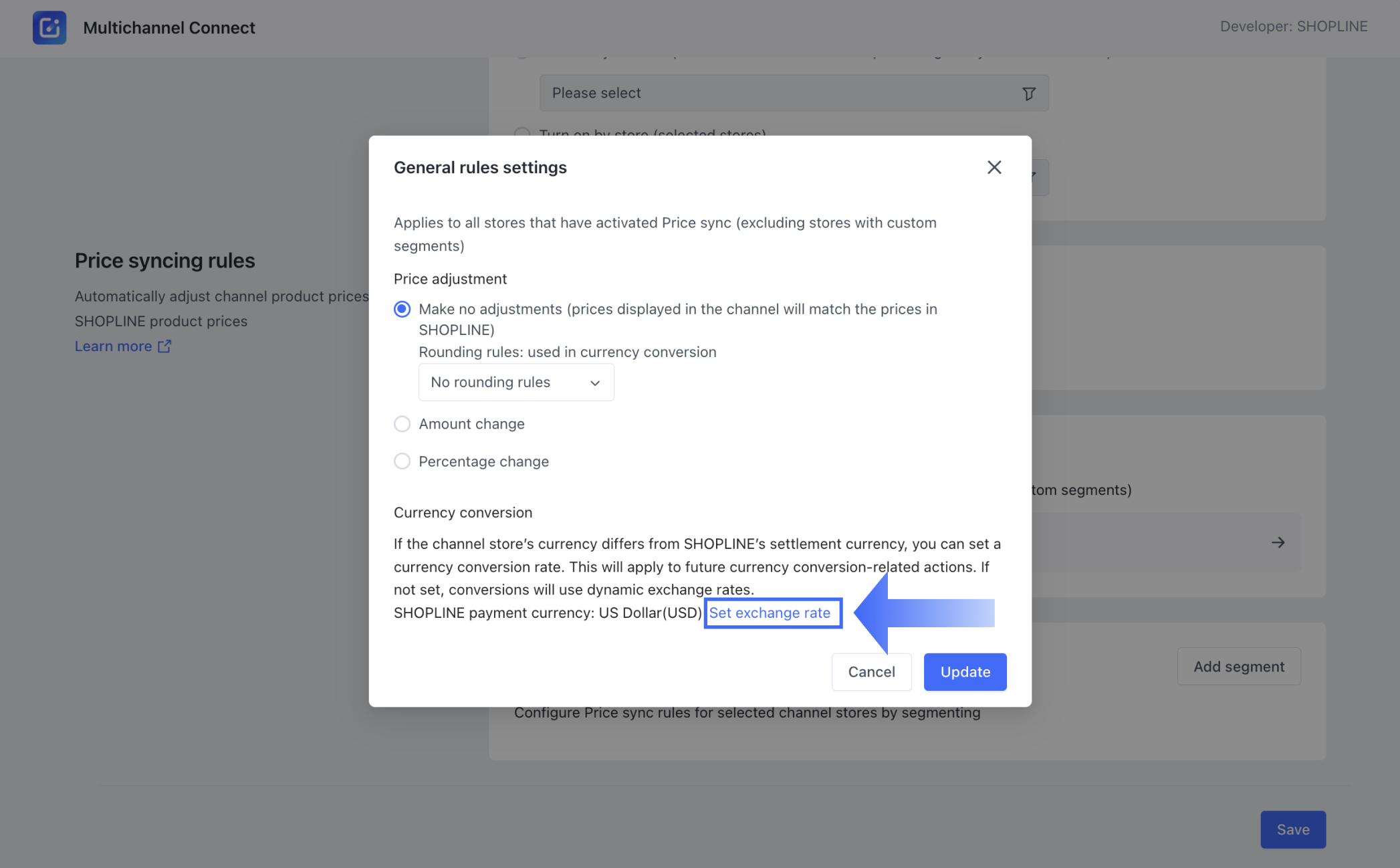
Task: Click the Multichannel Connect title text
Action: 169,28
